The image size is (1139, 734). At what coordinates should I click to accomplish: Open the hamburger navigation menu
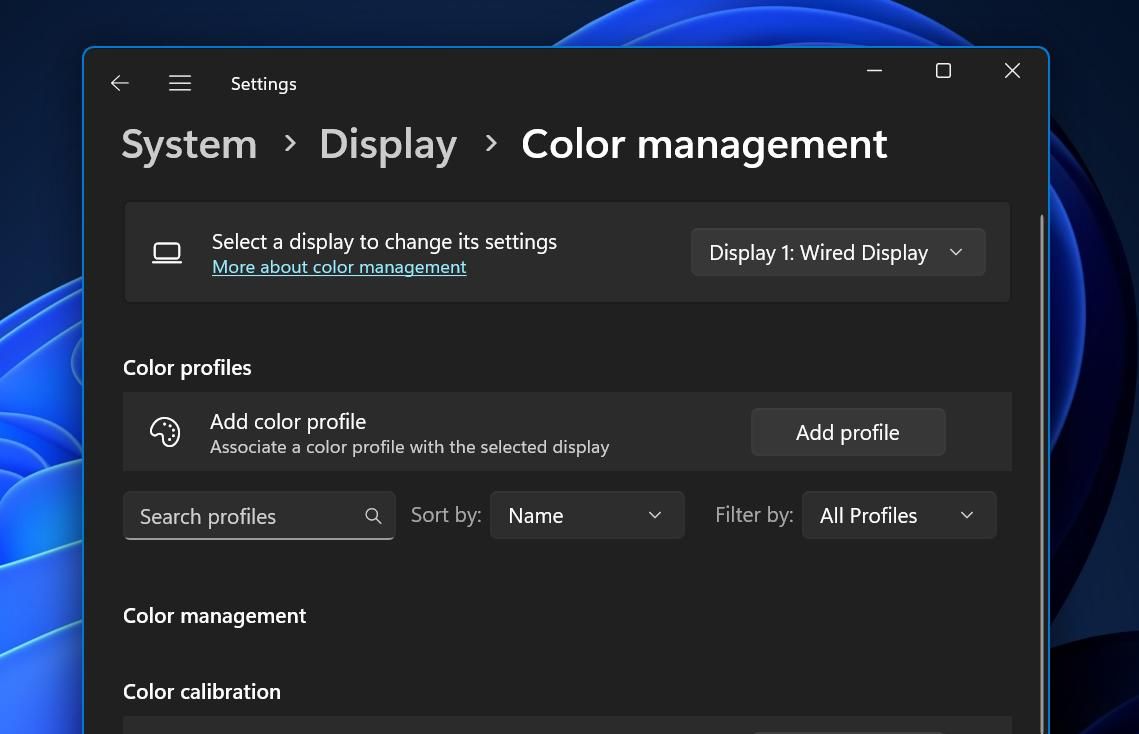(x=180, y=83)
